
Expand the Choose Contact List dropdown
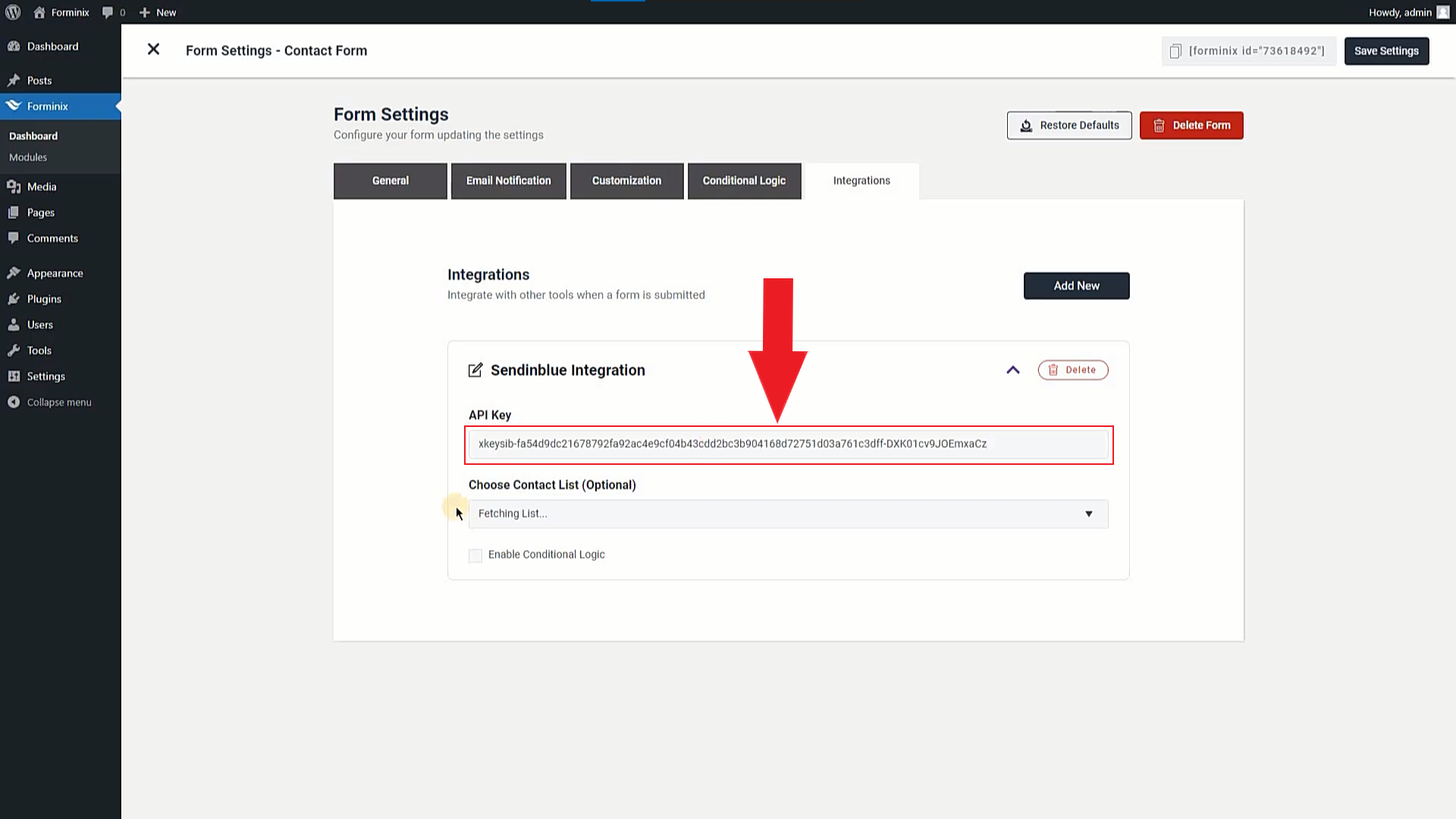[788, 513]
